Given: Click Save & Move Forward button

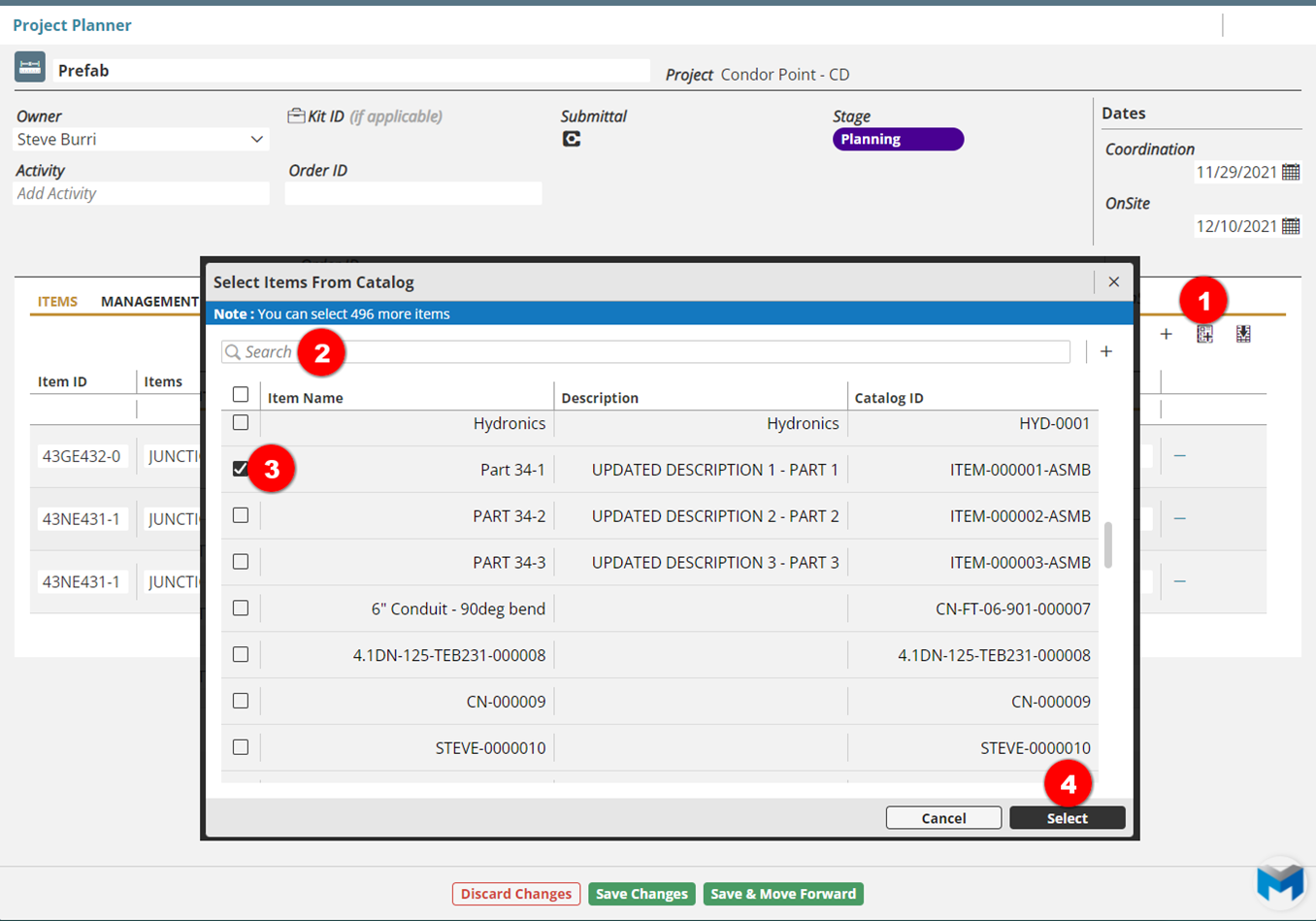Looking at the screenshot, I should tap(782, 894).
